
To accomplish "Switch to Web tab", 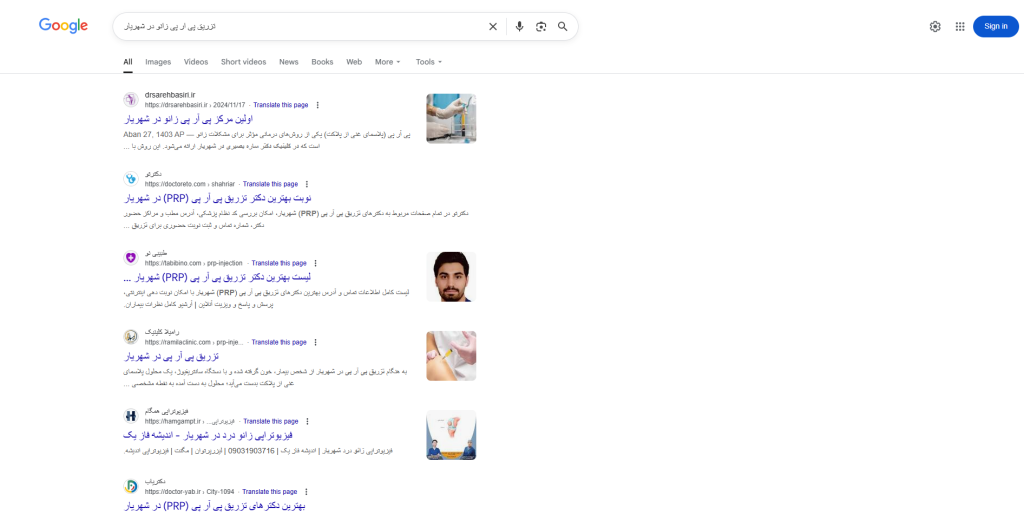I will (x=354, y=62).
